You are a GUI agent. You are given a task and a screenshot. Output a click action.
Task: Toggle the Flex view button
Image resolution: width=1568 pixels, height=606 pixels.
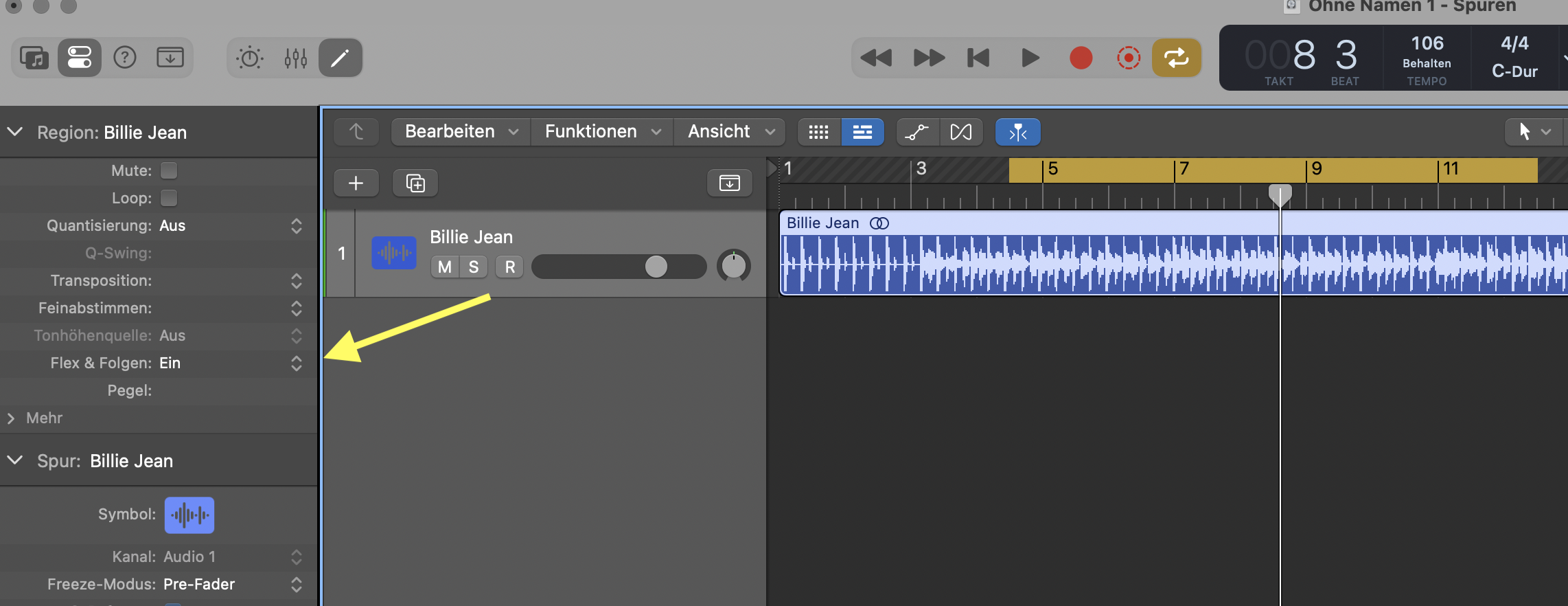[x=961, y=132]
